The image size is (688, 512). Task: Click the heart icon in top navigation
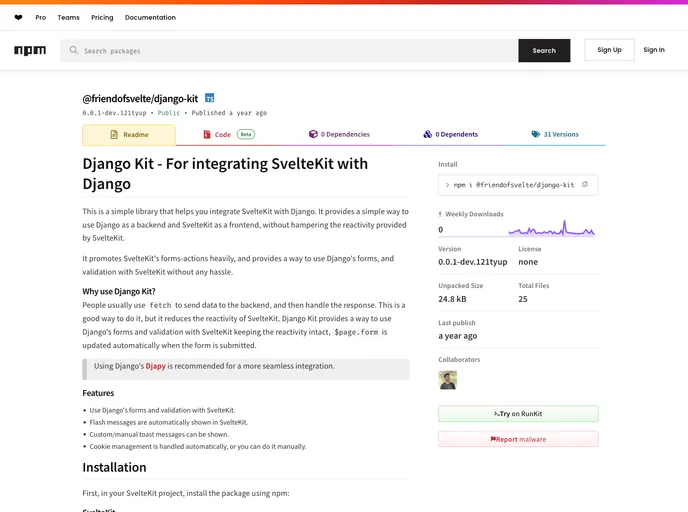tap(18, 18)
